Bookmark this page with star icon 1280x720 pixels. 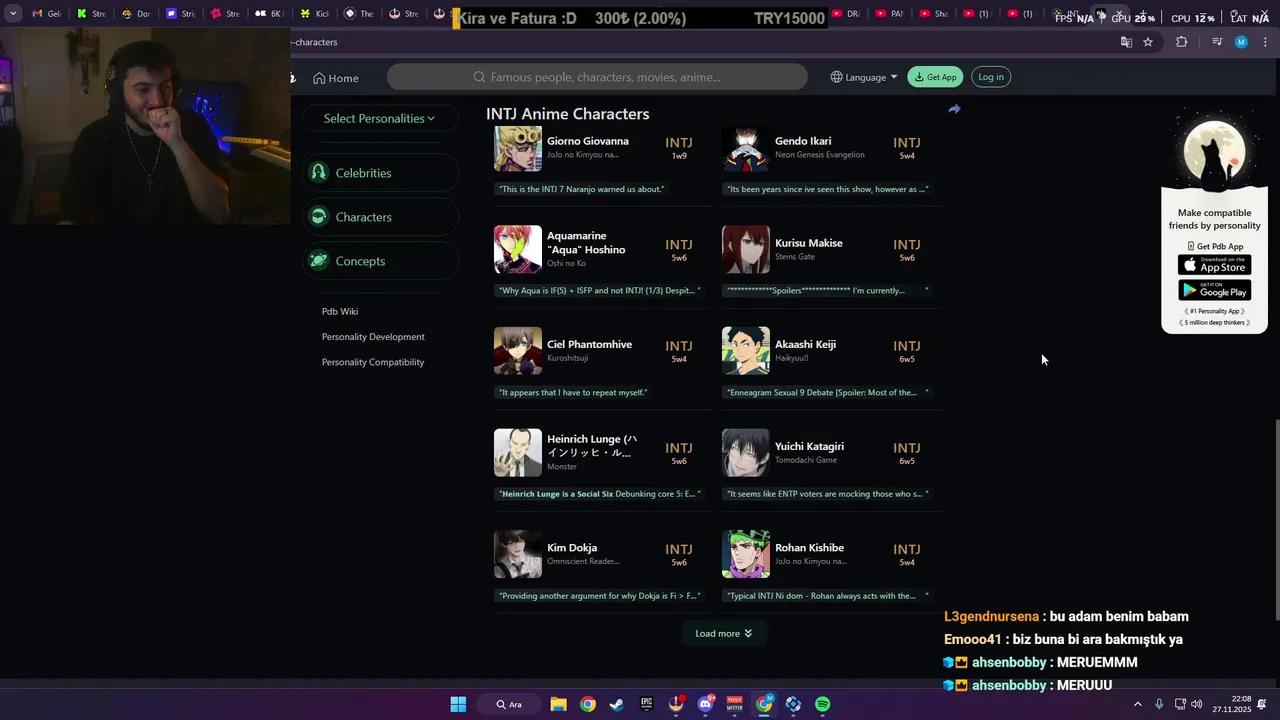pos(1148,42)
